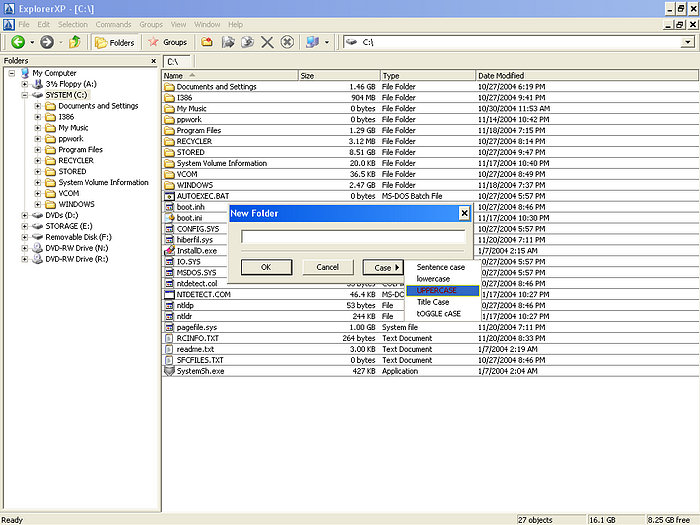Expand Documents and Settings in tree
700x525 pixels.
(38, 106)
